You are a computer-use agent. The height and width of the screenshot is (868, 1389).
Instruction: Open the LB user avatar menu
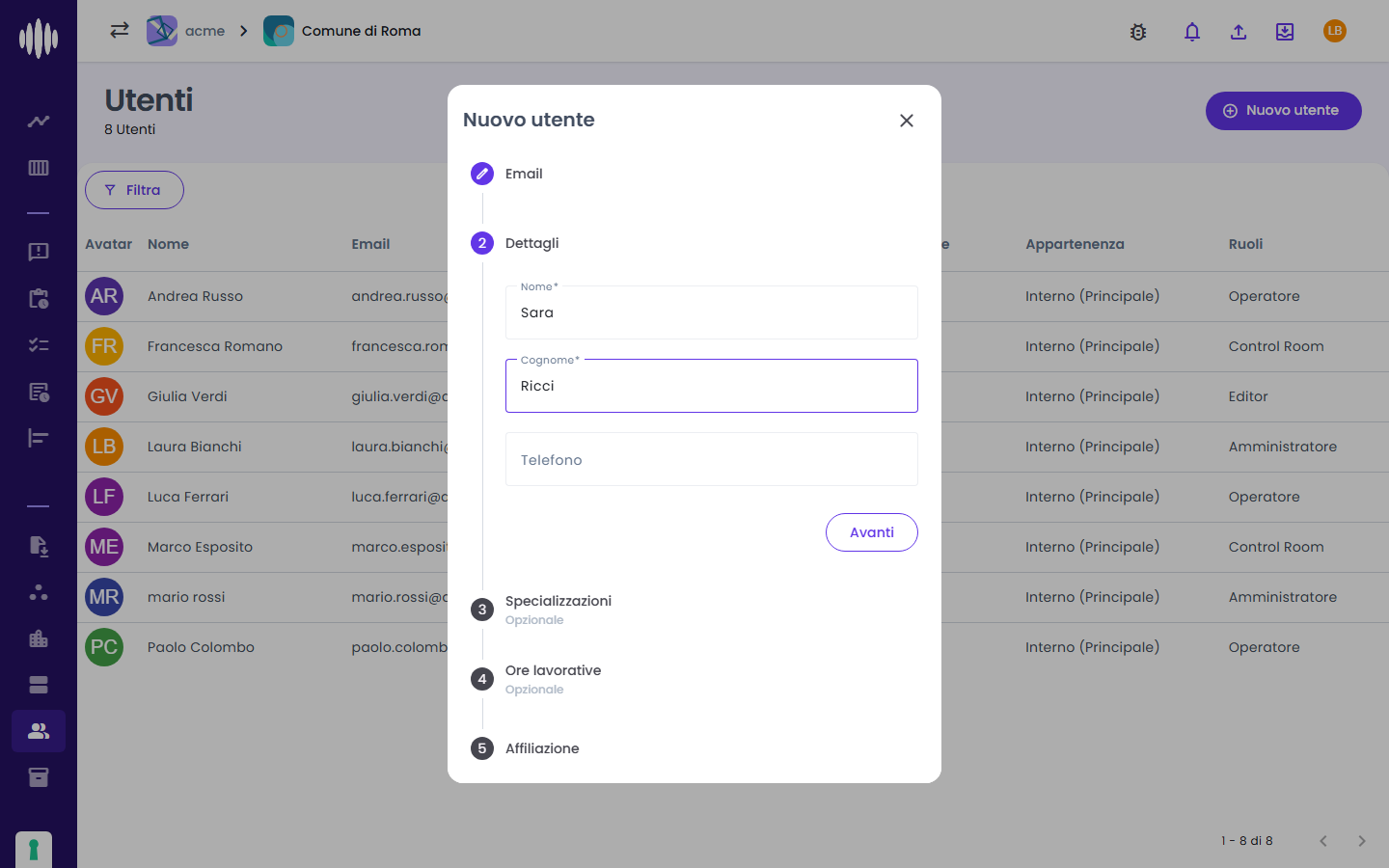pos(1335,31)
